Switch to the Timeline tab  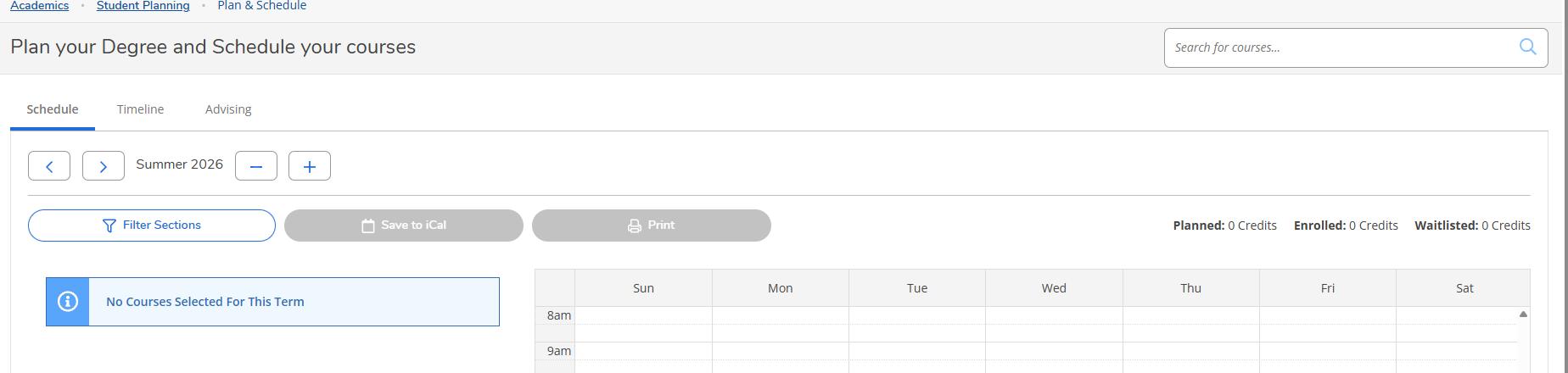click(x=141, y=109)
